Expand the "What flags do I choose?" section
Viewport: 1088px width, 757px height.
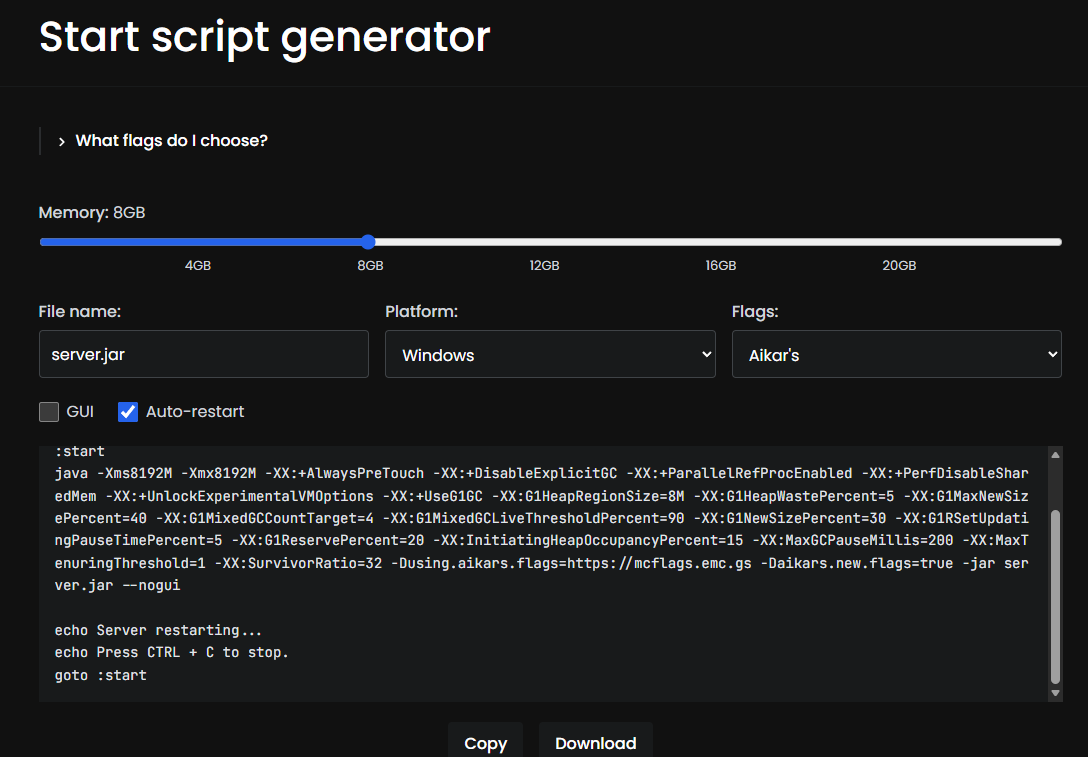170,141
